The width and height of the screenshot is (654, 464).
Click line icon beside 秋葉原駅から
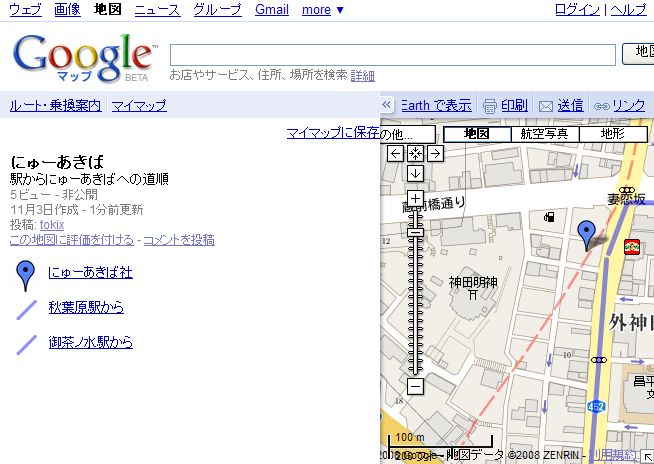[x=27, y=310]
